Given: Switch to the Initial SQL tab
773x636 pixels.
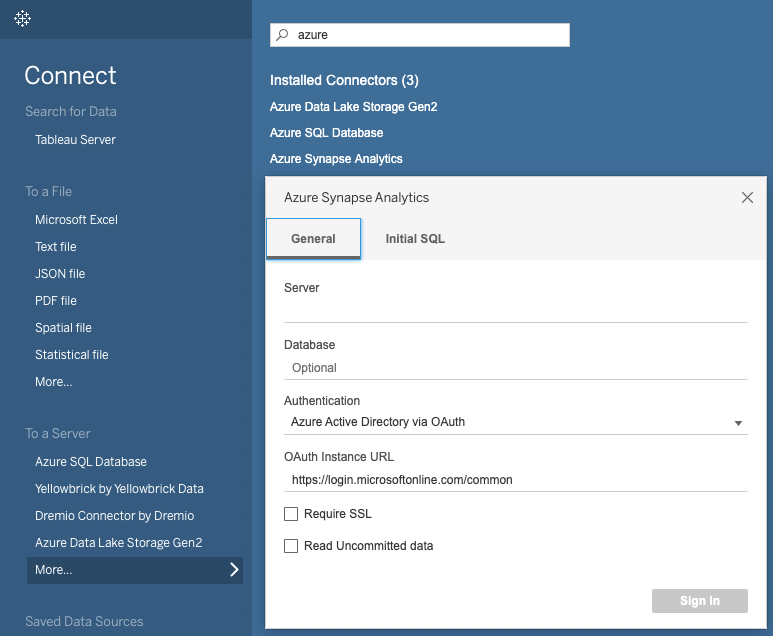Looking at the screenshot, I should pyautogui.click(x=415, y=239).
